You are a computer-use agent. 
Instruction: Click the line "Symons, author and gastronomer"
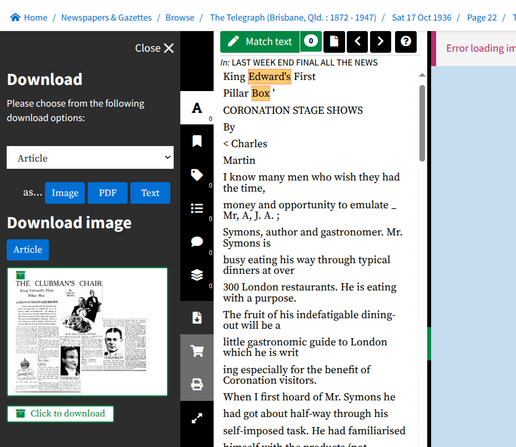313,232
